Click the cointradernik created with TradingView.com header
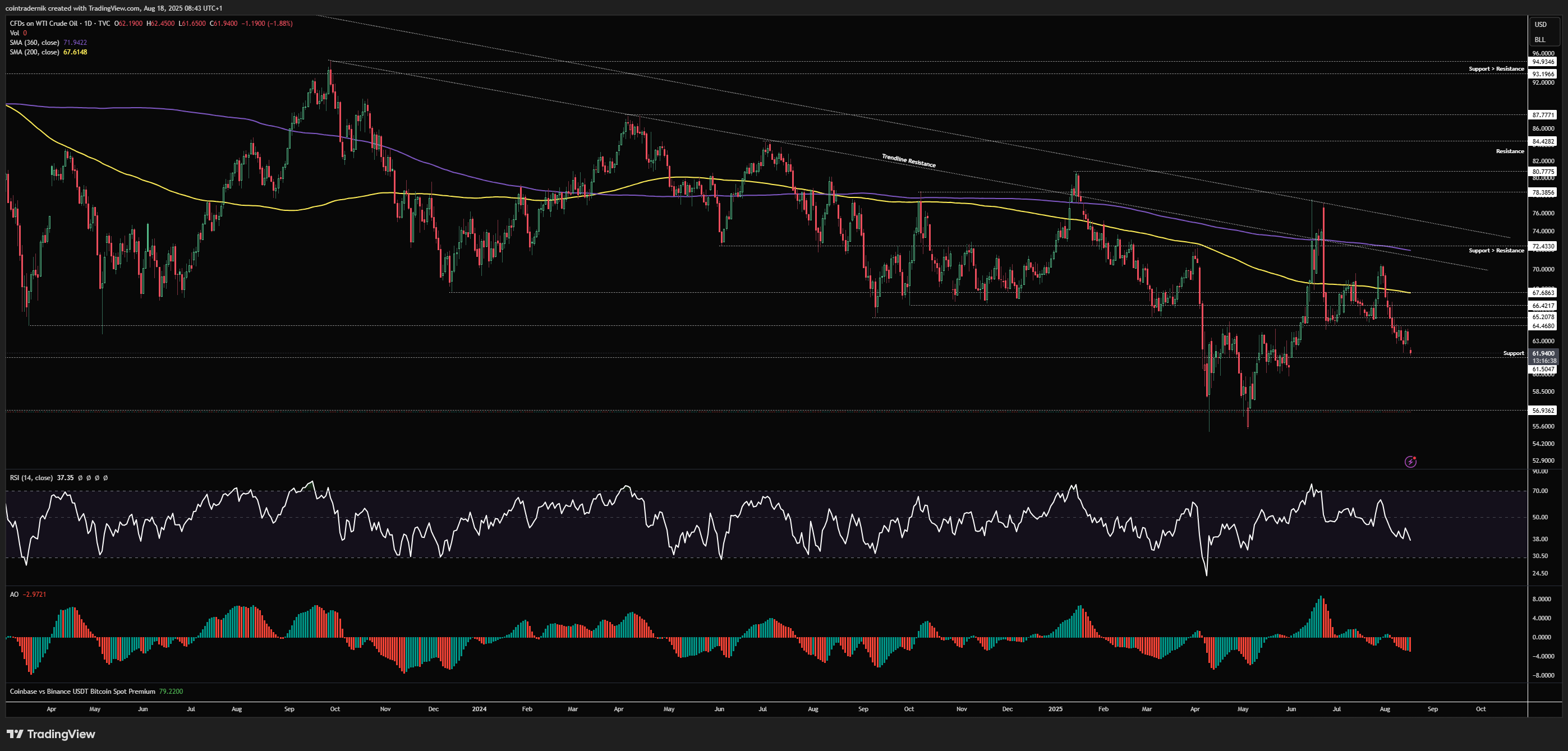Screen dimensions: 1568x751 click(114, 8)
